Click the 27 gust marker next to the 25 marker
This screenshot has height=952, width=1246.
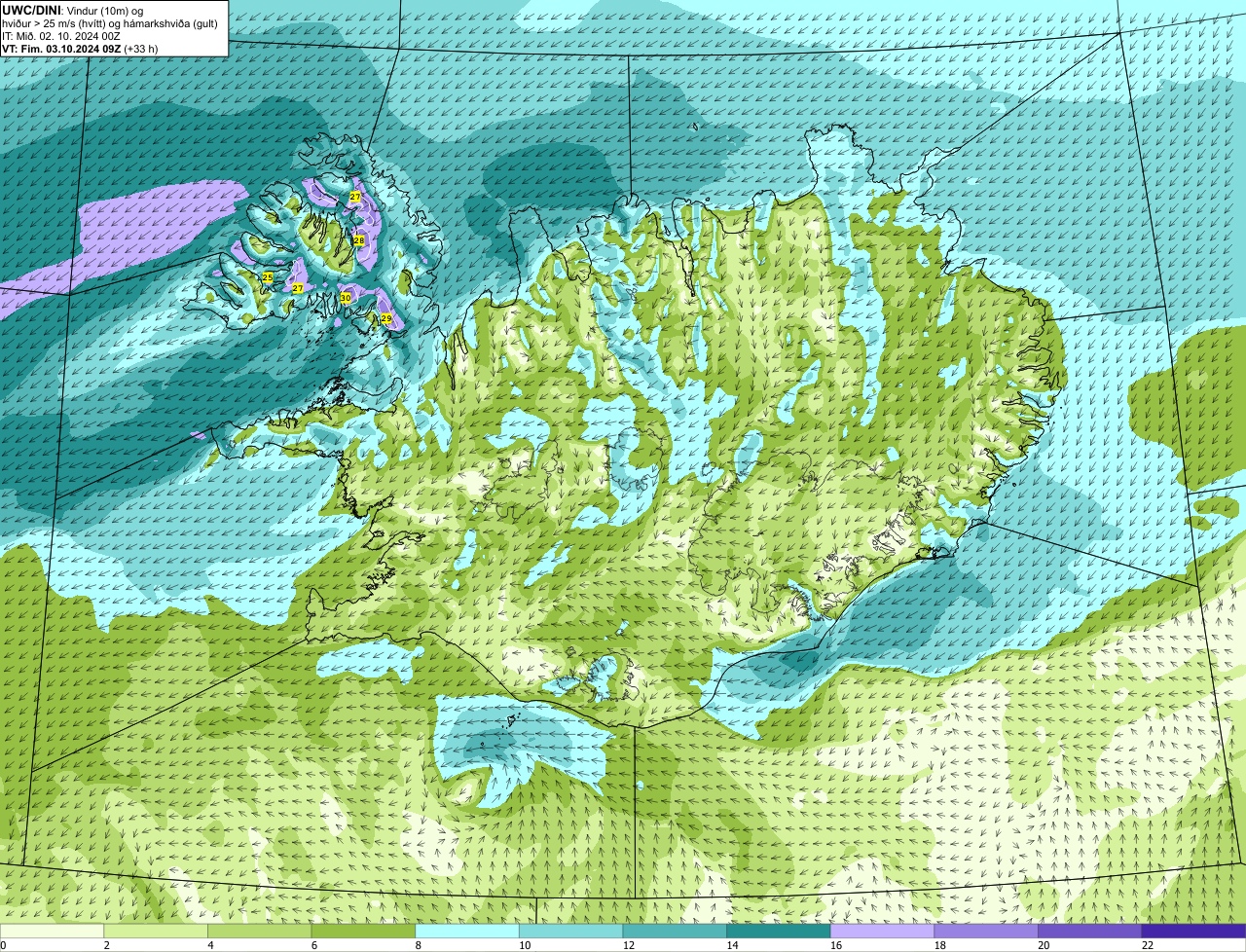[298, 288]
